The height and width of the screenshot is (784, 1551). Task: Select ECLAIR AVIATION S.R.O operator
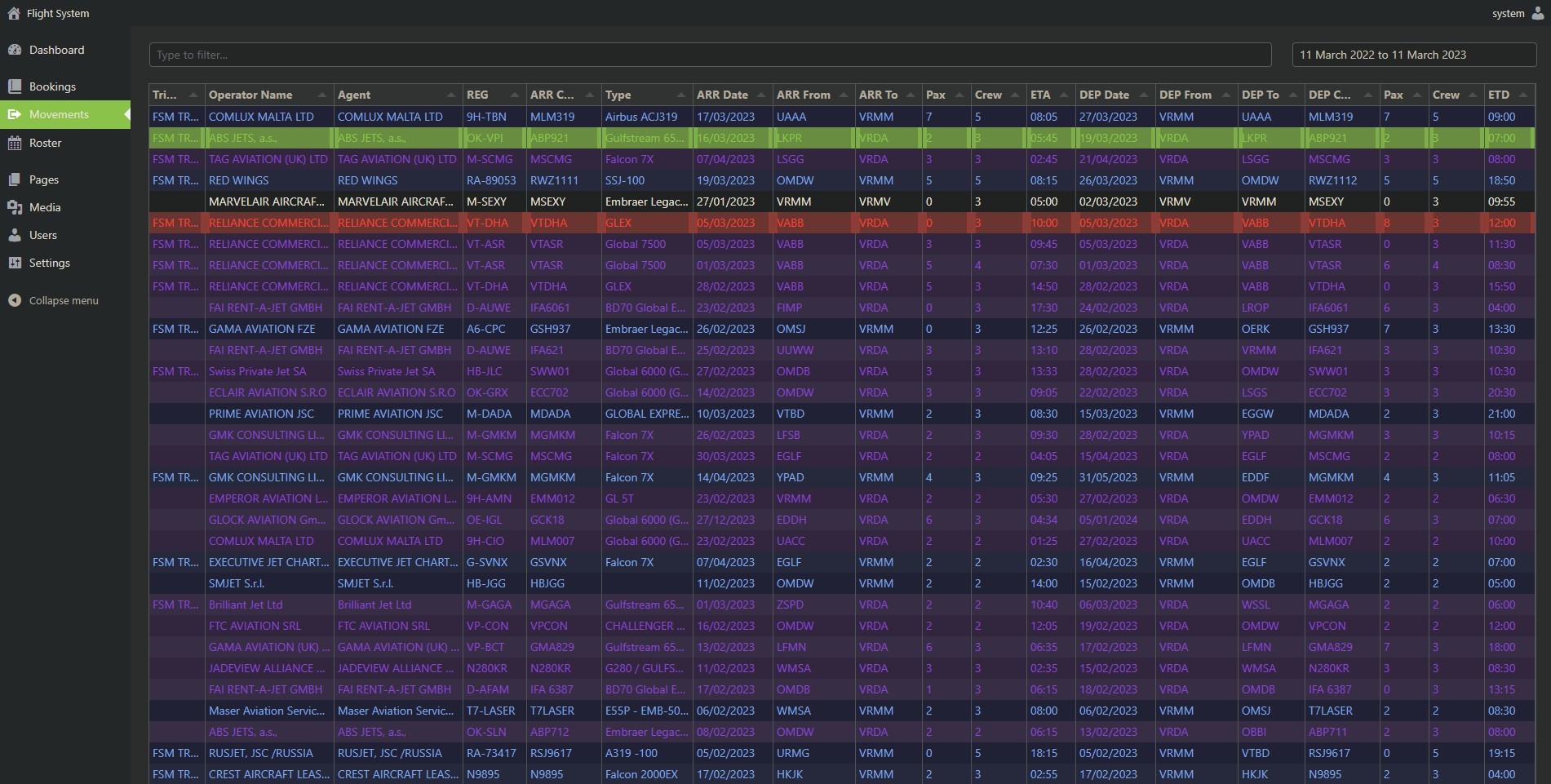click(268, 392)
